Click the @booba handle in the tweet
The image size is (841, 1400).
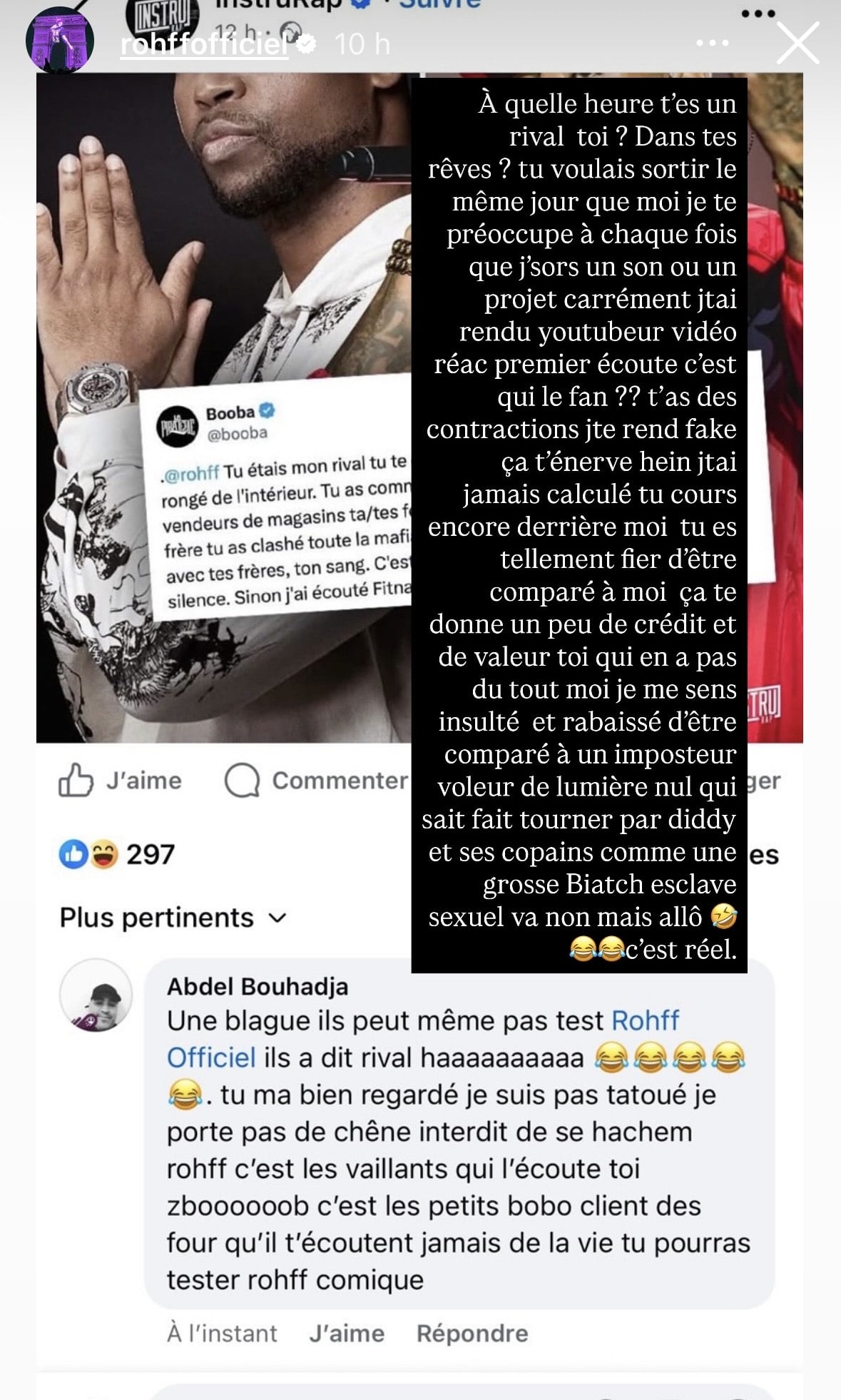point(237,434)
